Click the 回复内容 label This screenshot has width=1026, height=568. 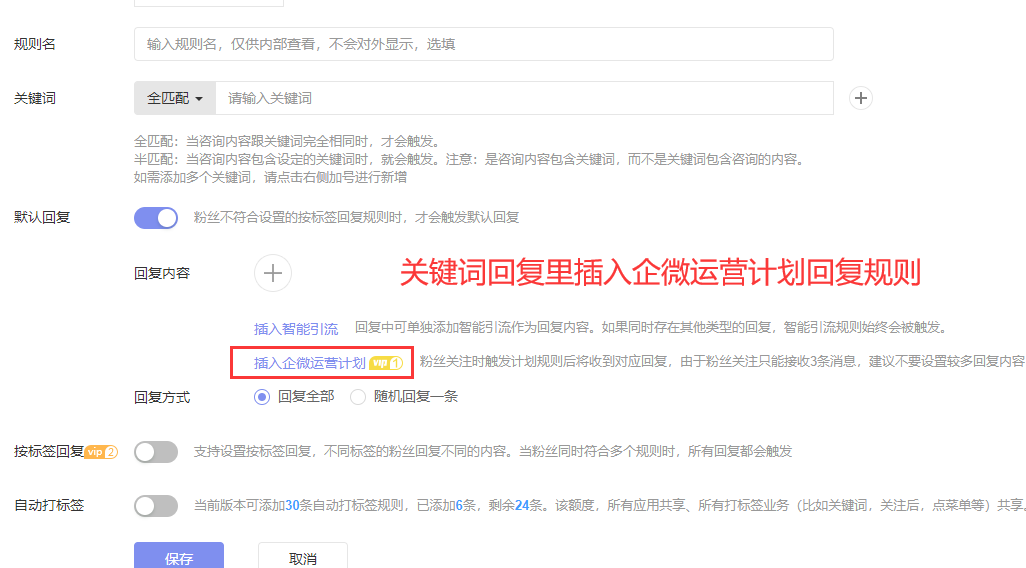point(162,274)
